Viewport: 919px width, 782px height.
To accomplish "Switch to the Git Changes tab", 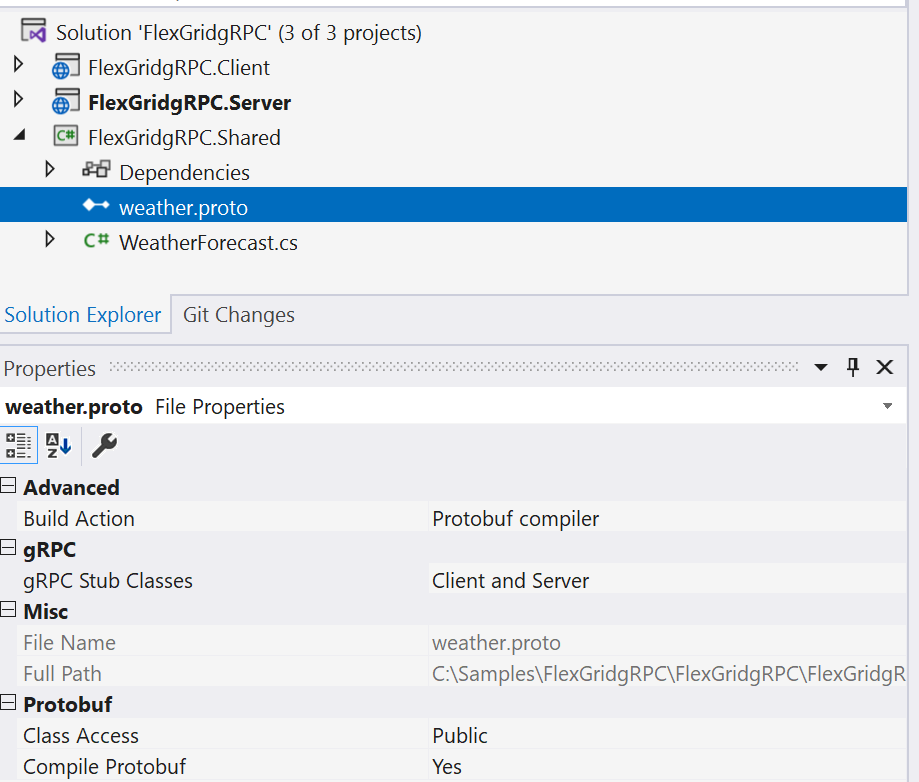I will tap(237, 314).
